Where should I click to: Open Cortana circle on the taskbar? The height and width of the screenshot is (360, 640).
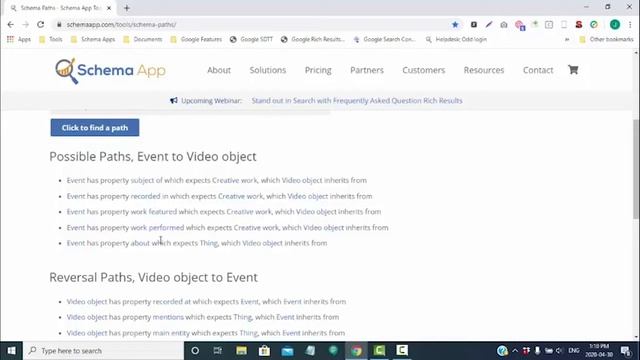pos(195,351)
